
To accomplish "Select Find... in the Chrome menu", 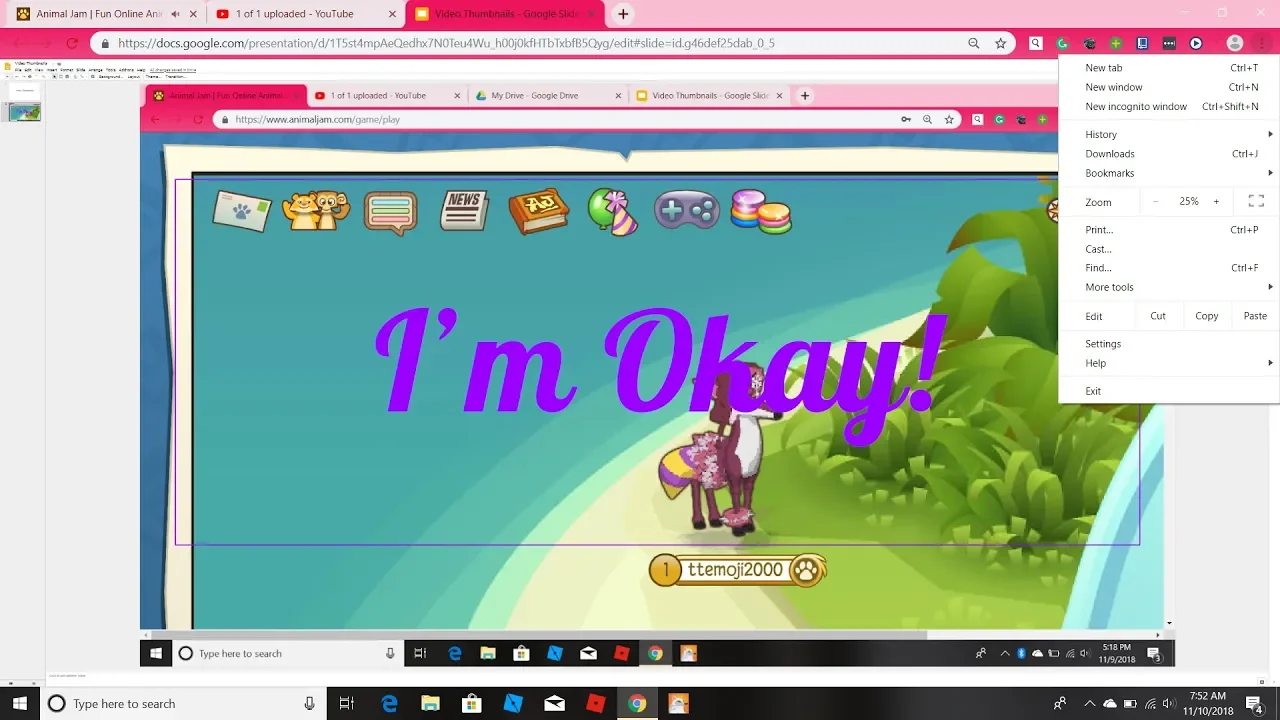I will pyautogui.click(x=1169, y=268).
